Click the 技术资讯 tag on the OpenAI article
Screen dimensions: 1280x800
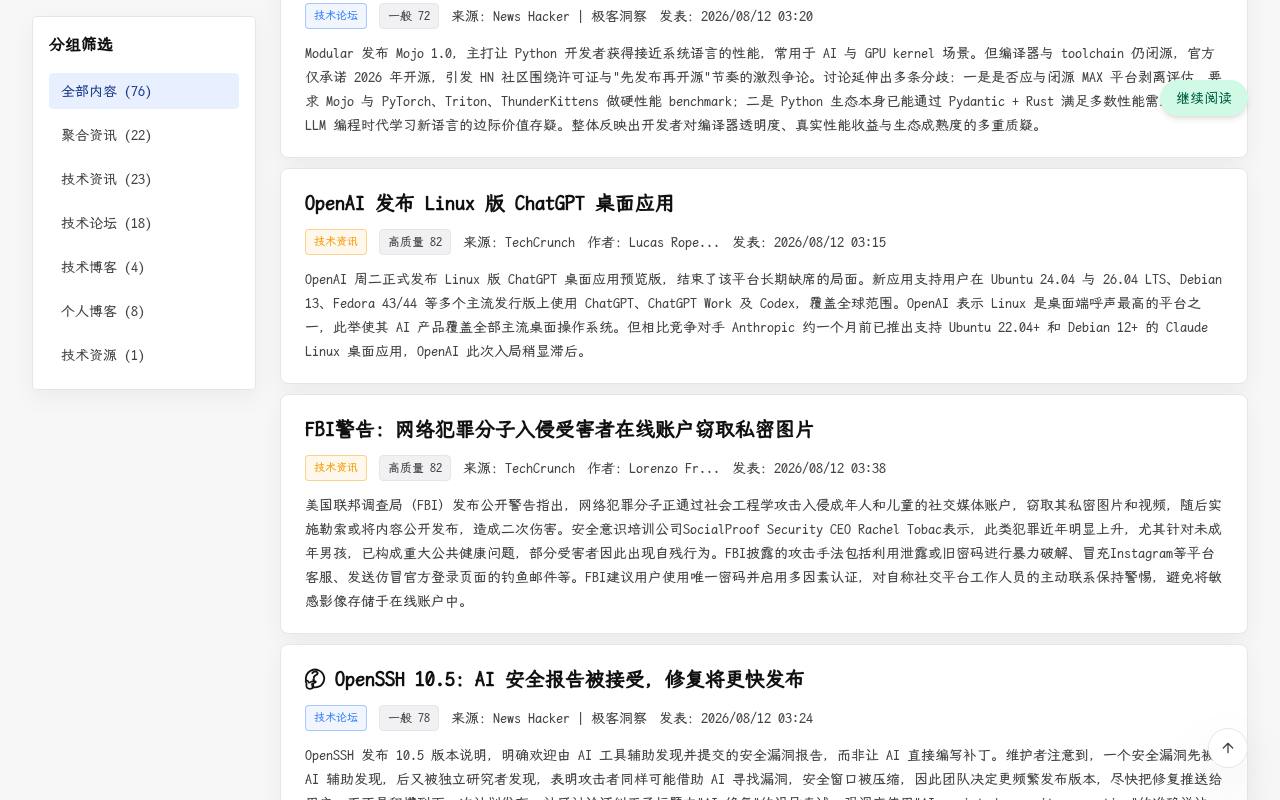tap(336, 242)
